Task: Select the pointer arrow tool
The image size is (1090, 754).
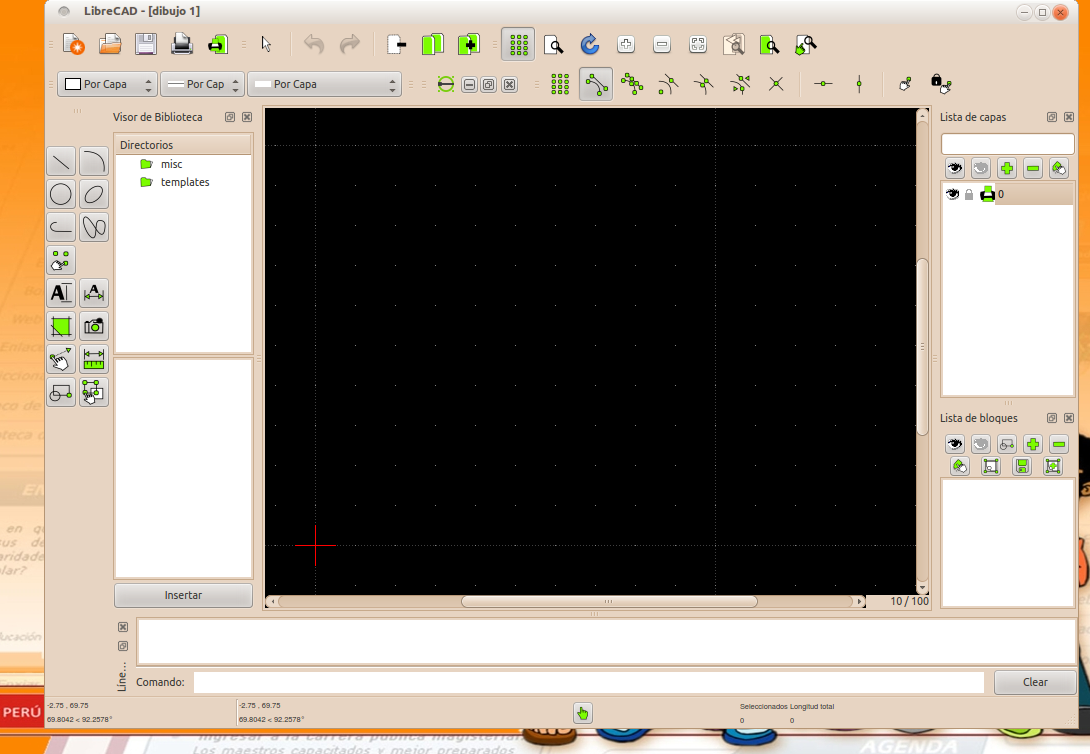Action: (x=266, y=44)
